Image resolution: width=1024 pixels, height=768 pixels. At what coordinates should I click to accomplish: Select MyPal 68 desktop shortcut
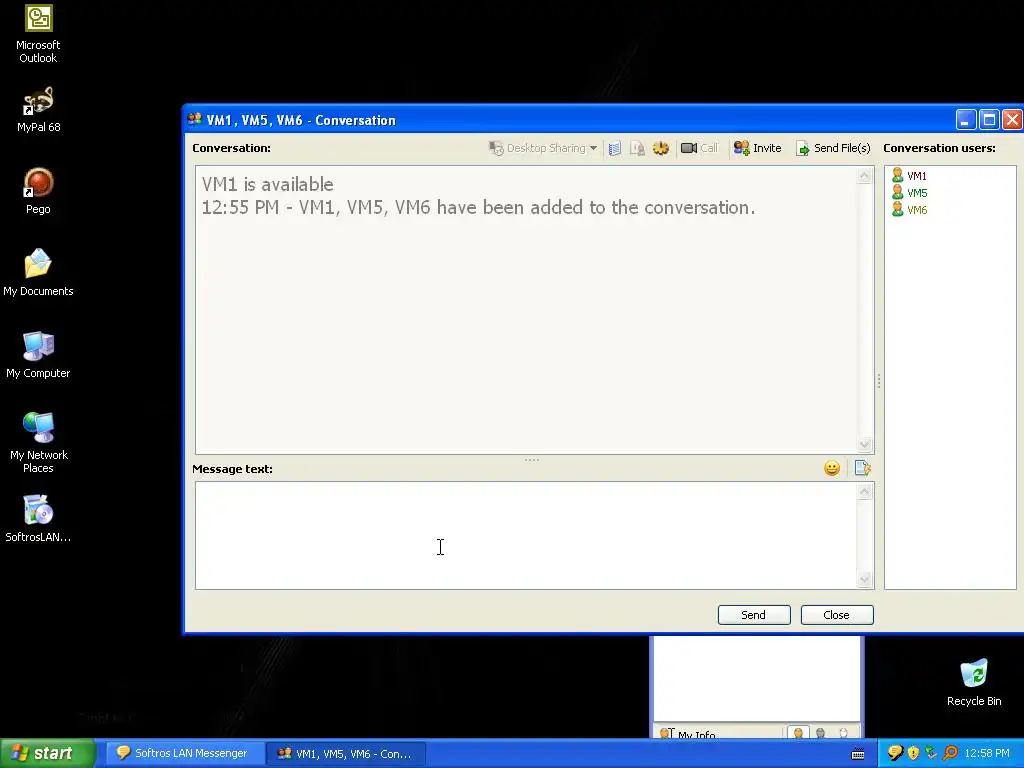[x=38, y=110]
